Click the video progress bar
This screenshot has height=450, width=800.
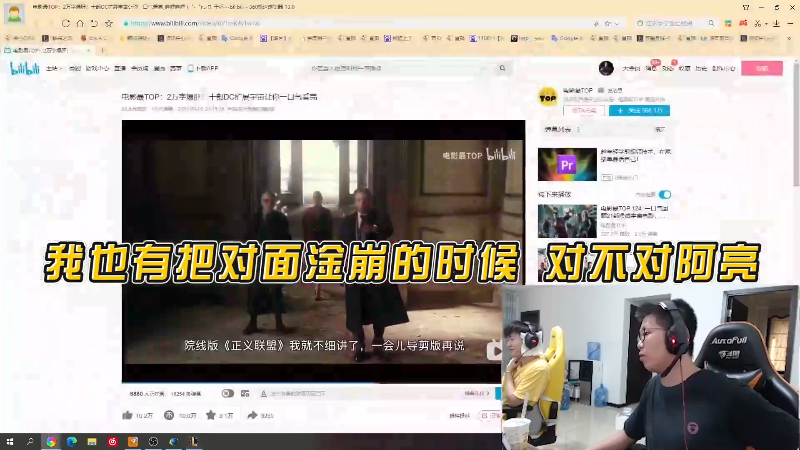(x=311, y=382)
